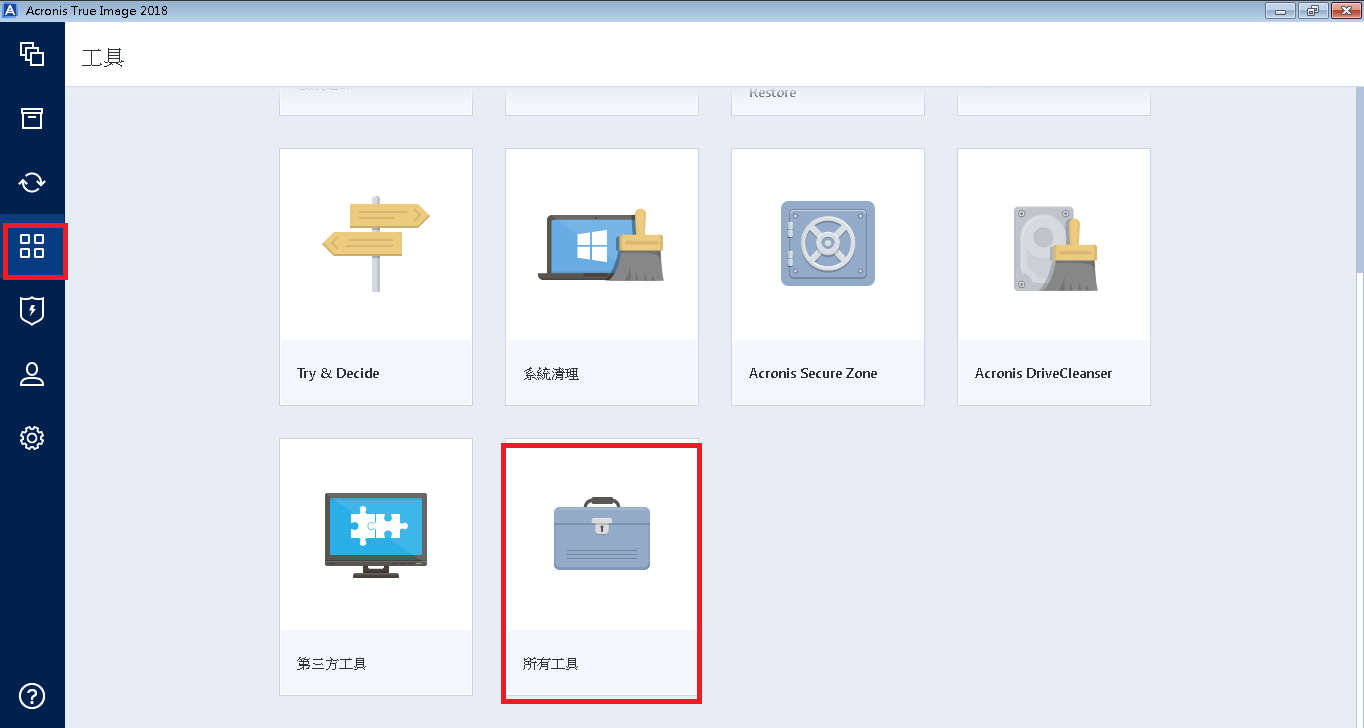
Task: Select the 系統清理 label
Action: click(x=551, y=374)
